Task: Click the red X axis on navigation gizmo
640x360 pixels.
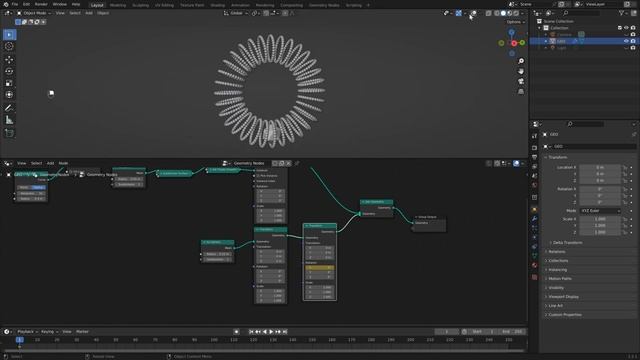Action: [514, 43]
